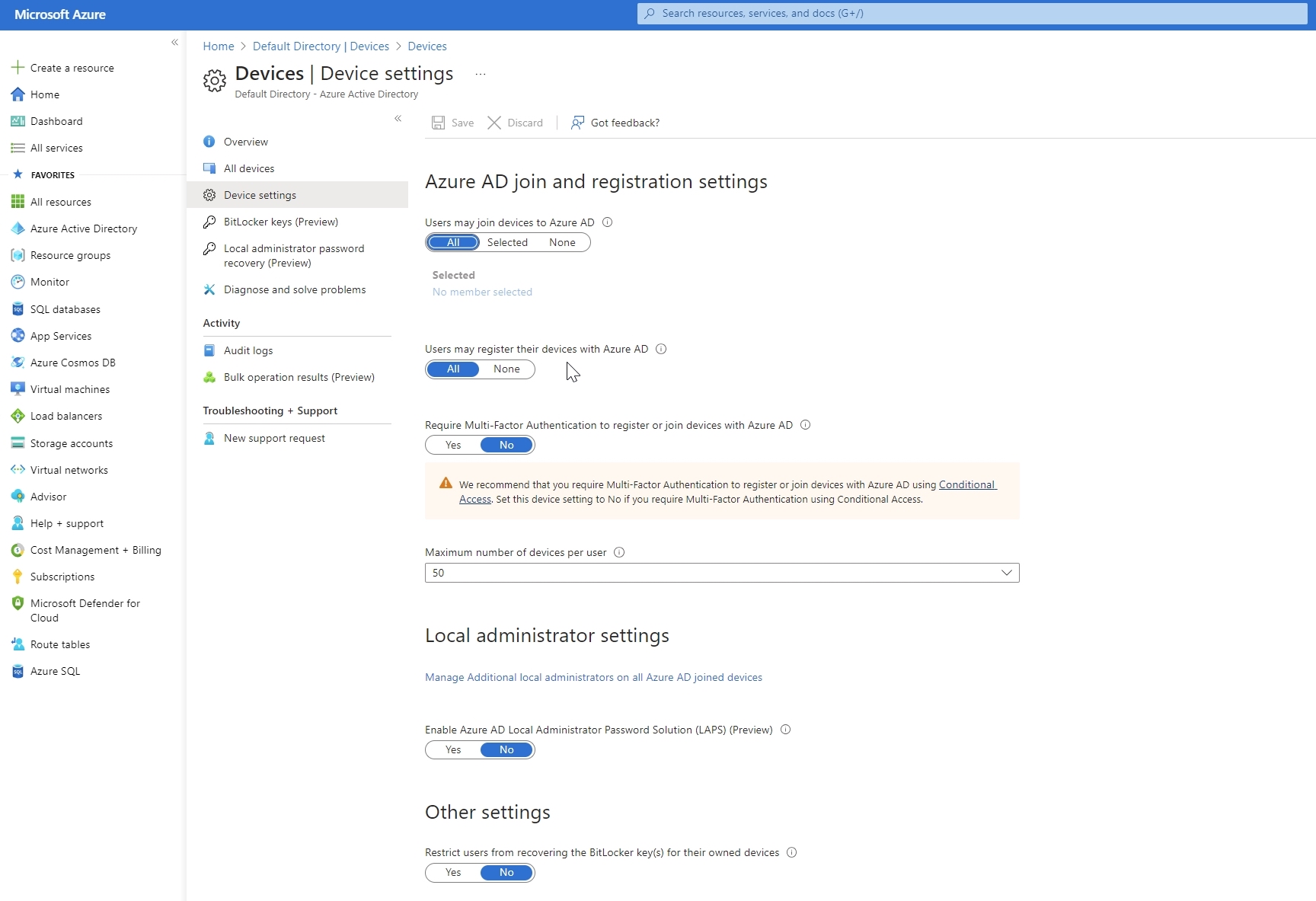Click the Help + support person icon
This screenshot has width=1316, height=901.
pos(18,523)
